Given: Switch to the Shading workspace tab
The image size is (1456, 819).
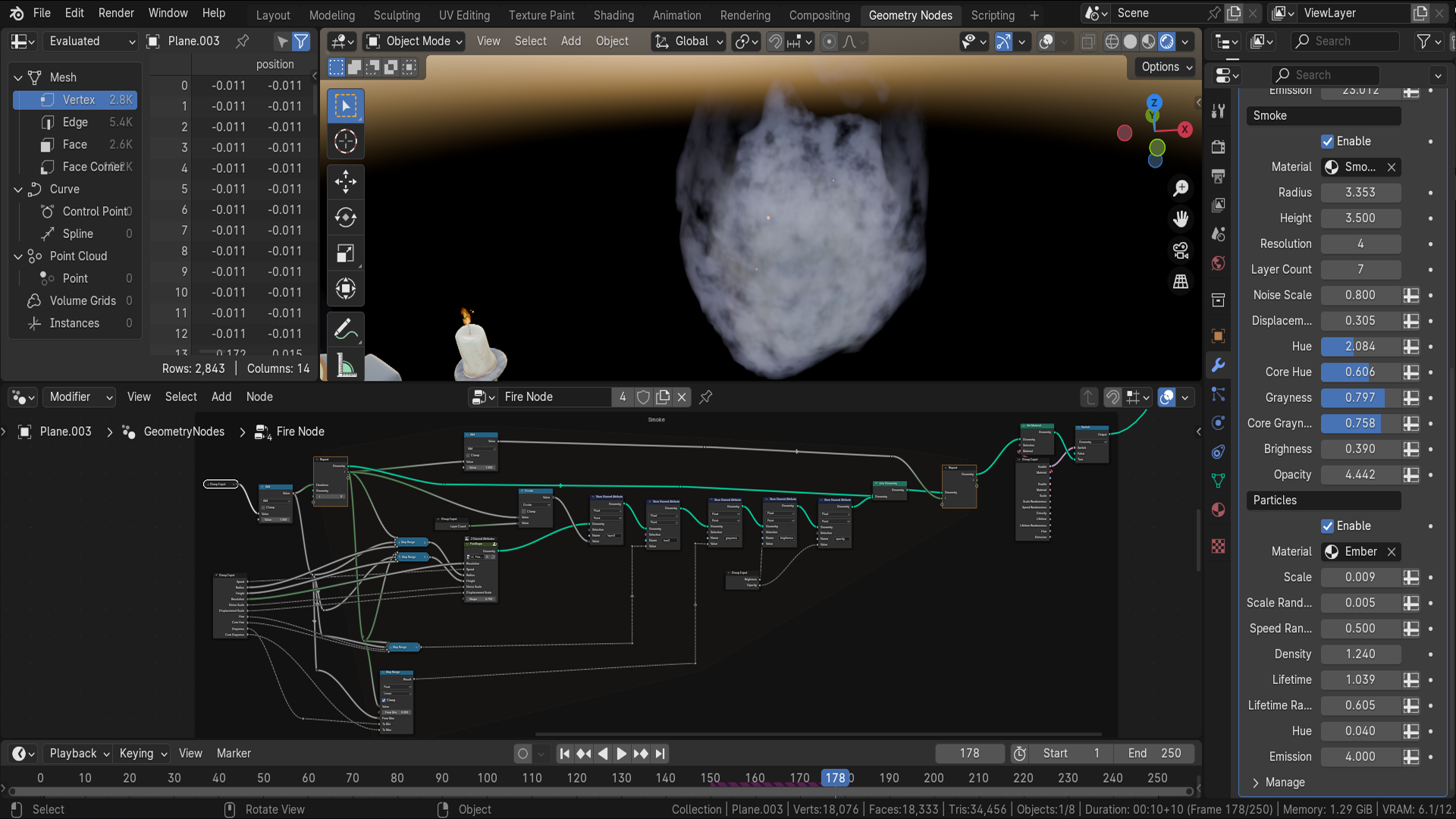Looking at the screenshot, I should tap(613, 14).
